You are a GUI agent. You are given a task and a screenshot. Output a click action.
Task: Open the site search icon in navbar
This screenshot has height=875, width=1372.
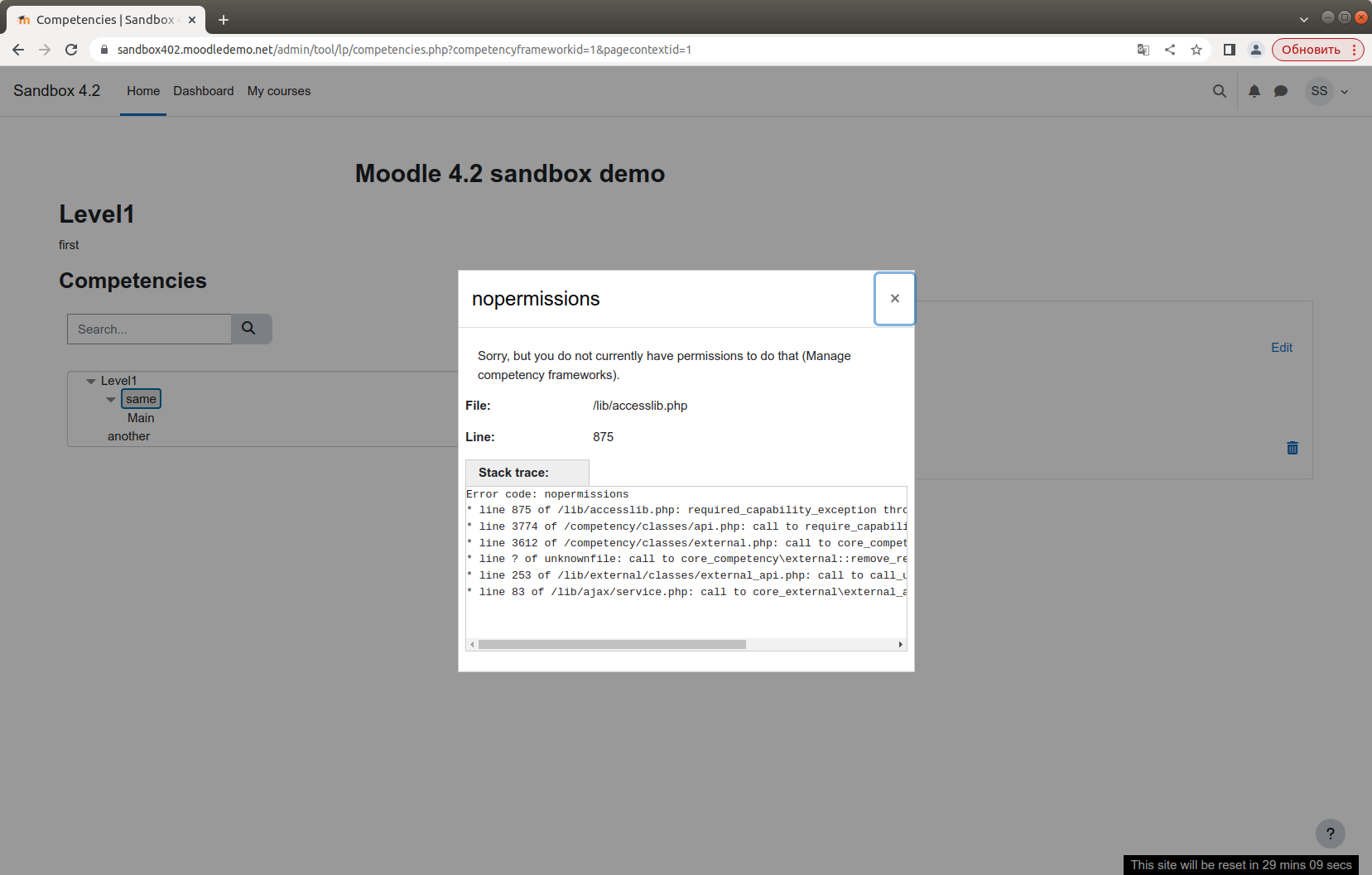point(1219,91)
